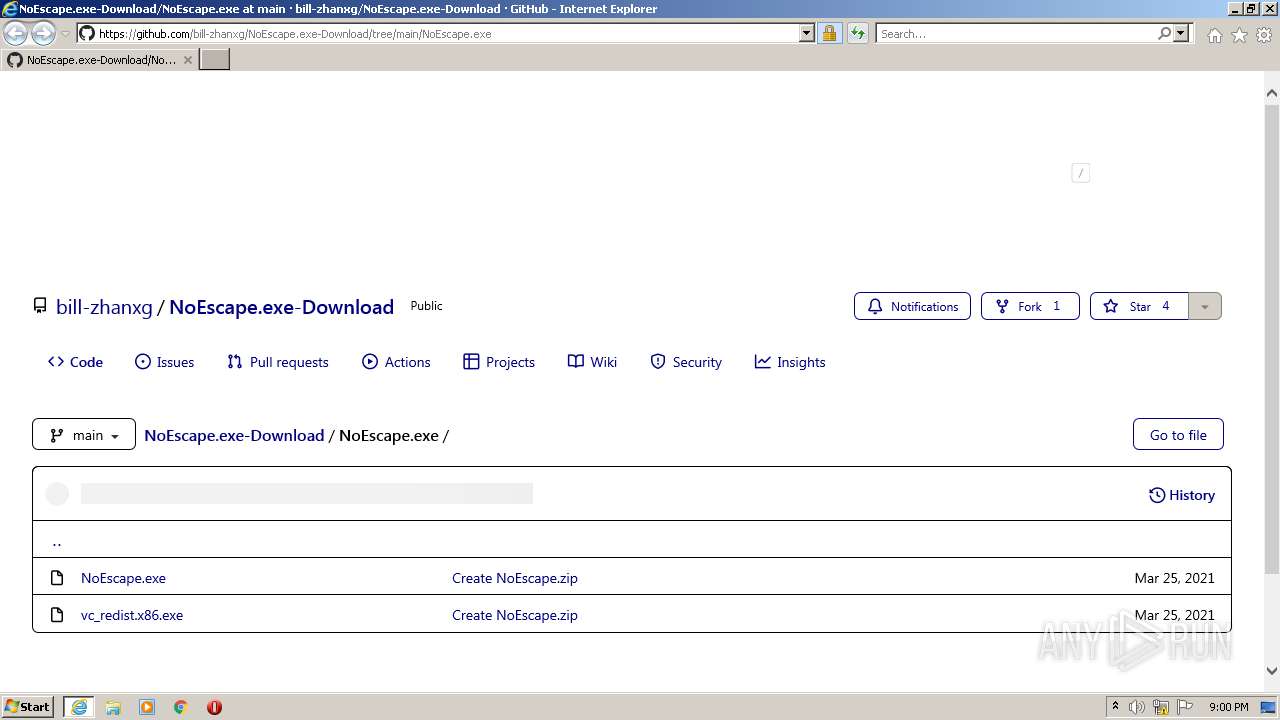1280x720 pixels.
Task: Click the browser Forward arrow button
Action: (x=43, y=33)
